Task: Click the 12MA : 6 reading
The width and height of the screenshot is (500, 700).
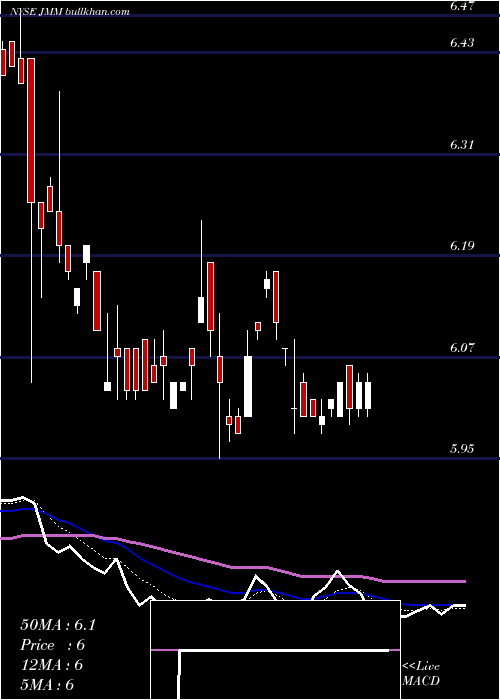Action: click(52, 665)
